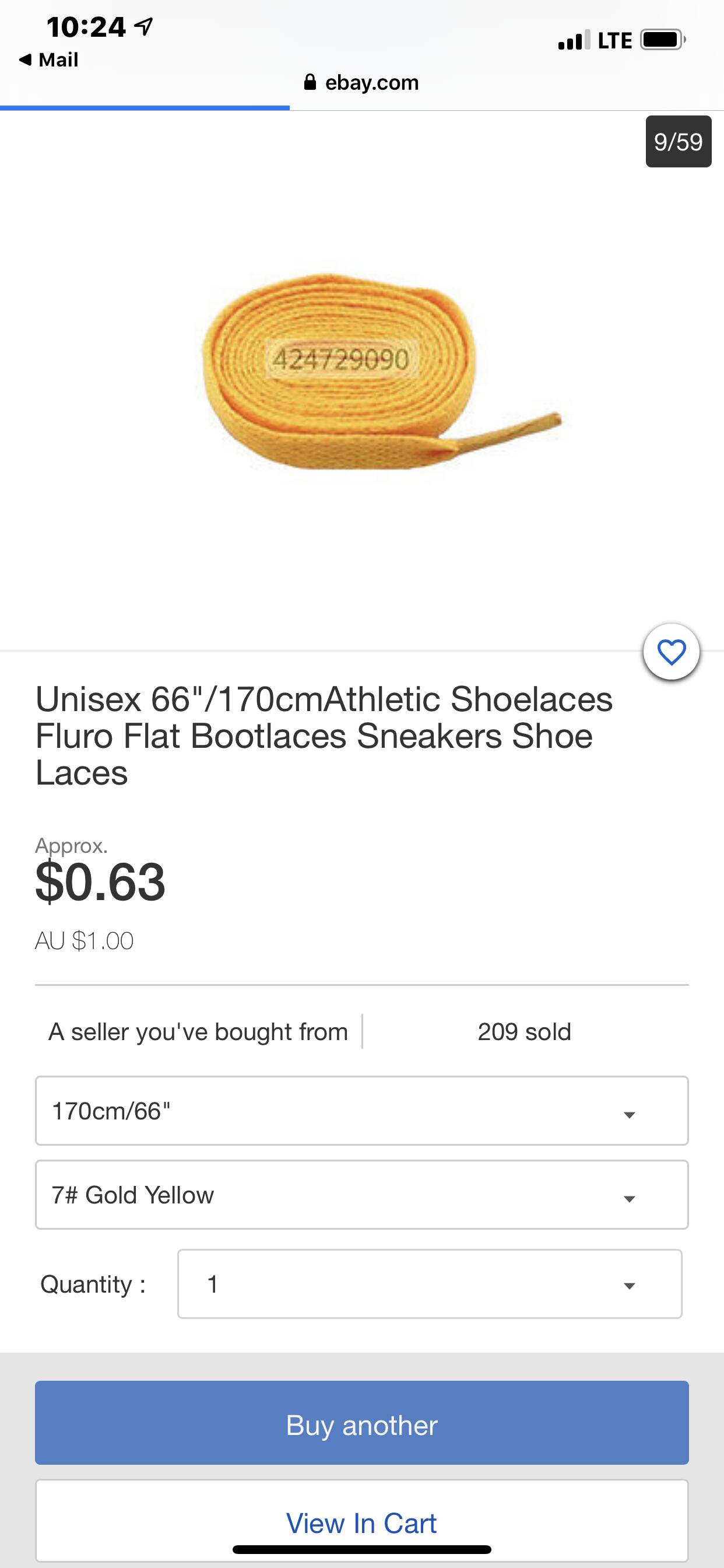Tap the 209 sold label

[x=524, y=1032]
